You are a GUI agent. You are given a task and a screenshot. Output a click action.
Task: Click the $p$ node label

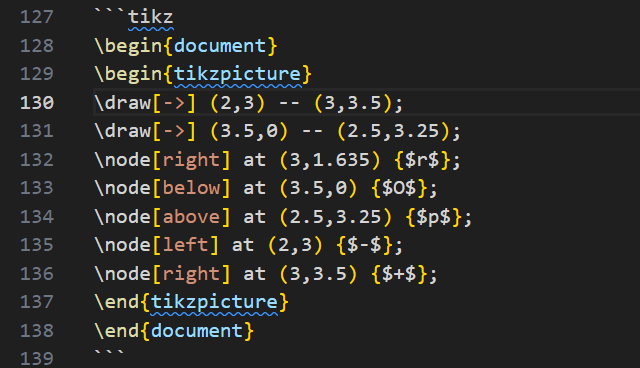click(433, 217)
